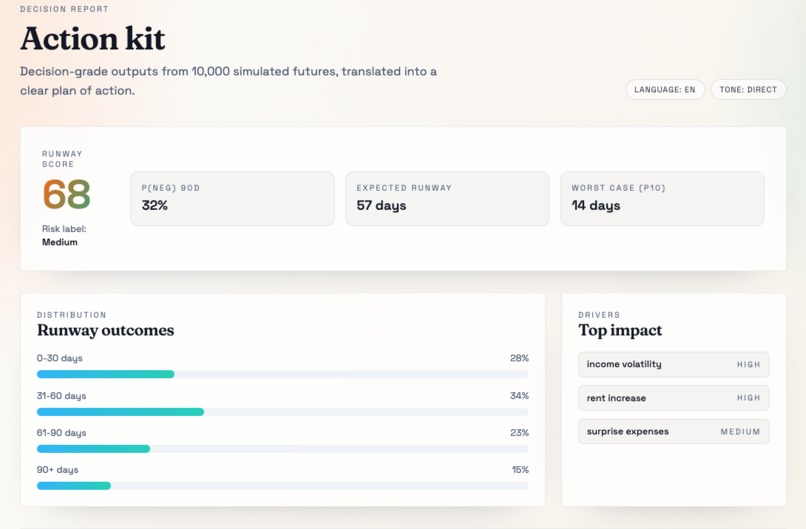Click the Runway outcomes heading
This screenshot has width=806, height=529.
(x=105, y=330)
